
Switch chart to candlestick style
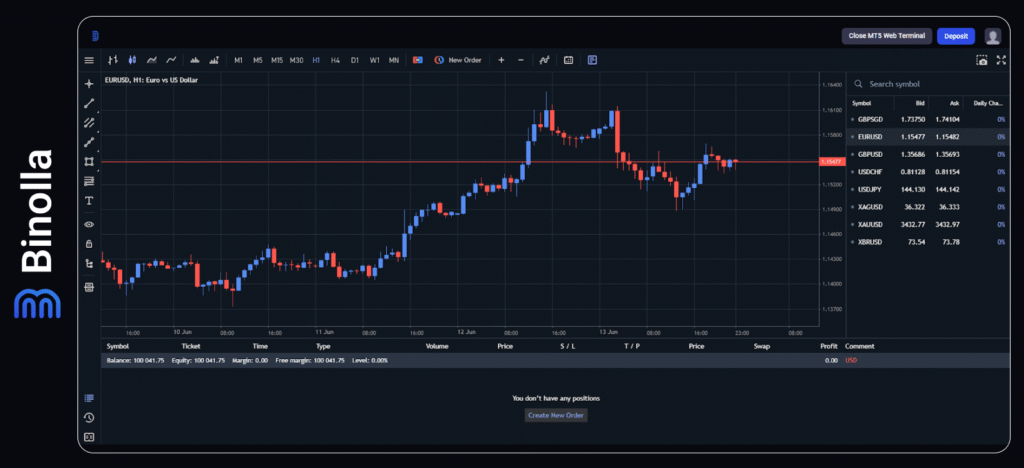pos(131,60)
